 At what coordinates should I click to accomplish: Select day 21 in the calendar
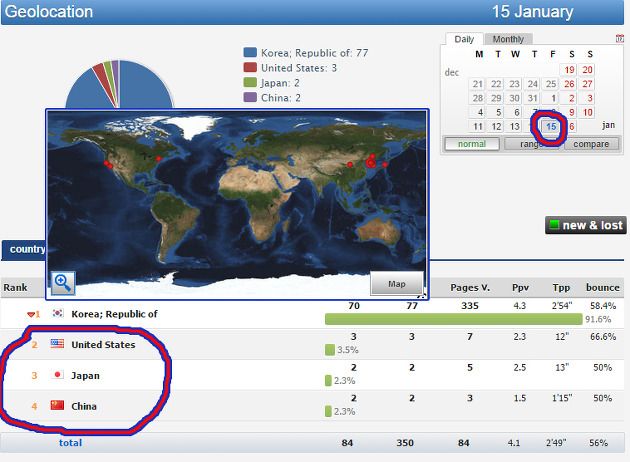pos(478,84)
